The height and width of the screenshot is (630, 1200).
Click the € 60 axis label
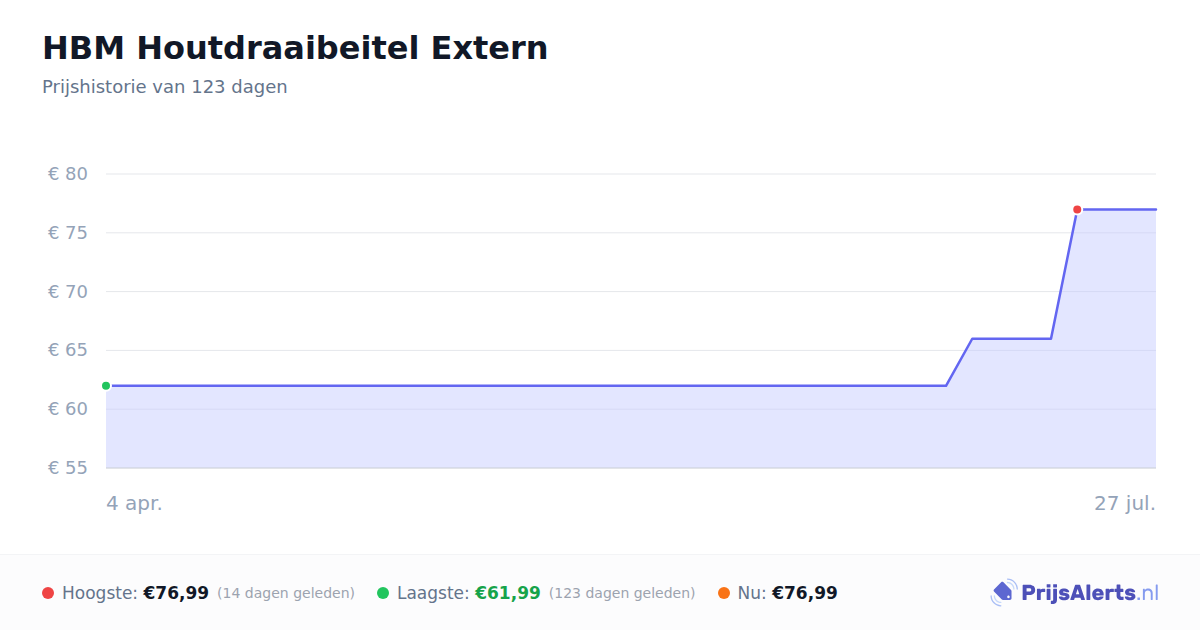coord(68,409)
